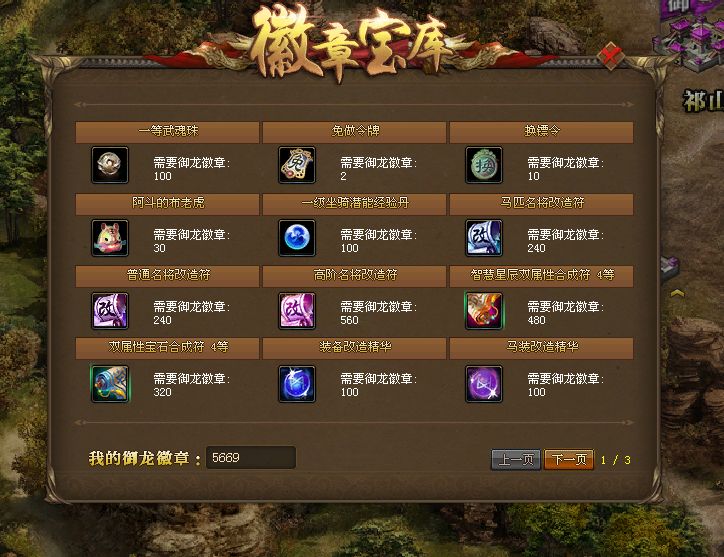Click the 我的御龙徽章 count field

[251, 458]
